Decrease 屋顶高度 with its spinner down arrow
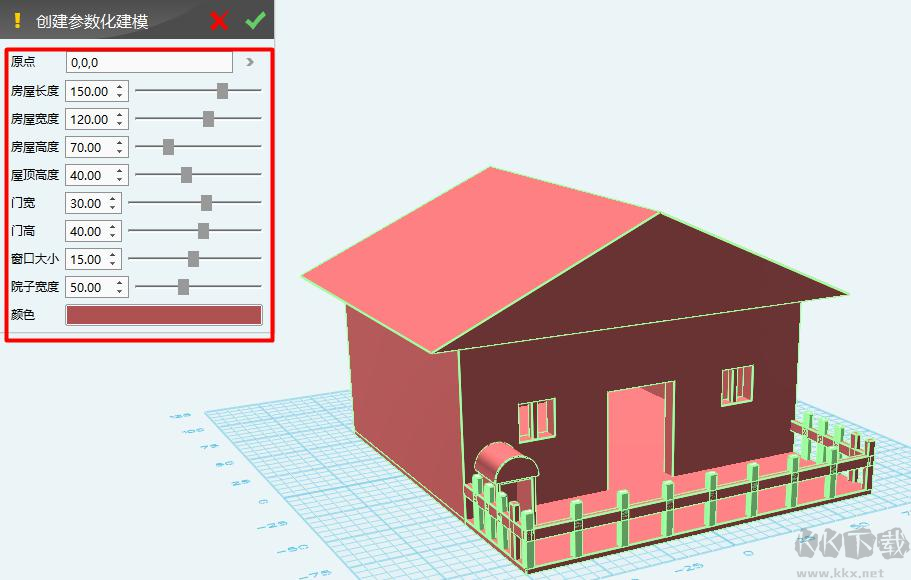 (x=121, y=179)
